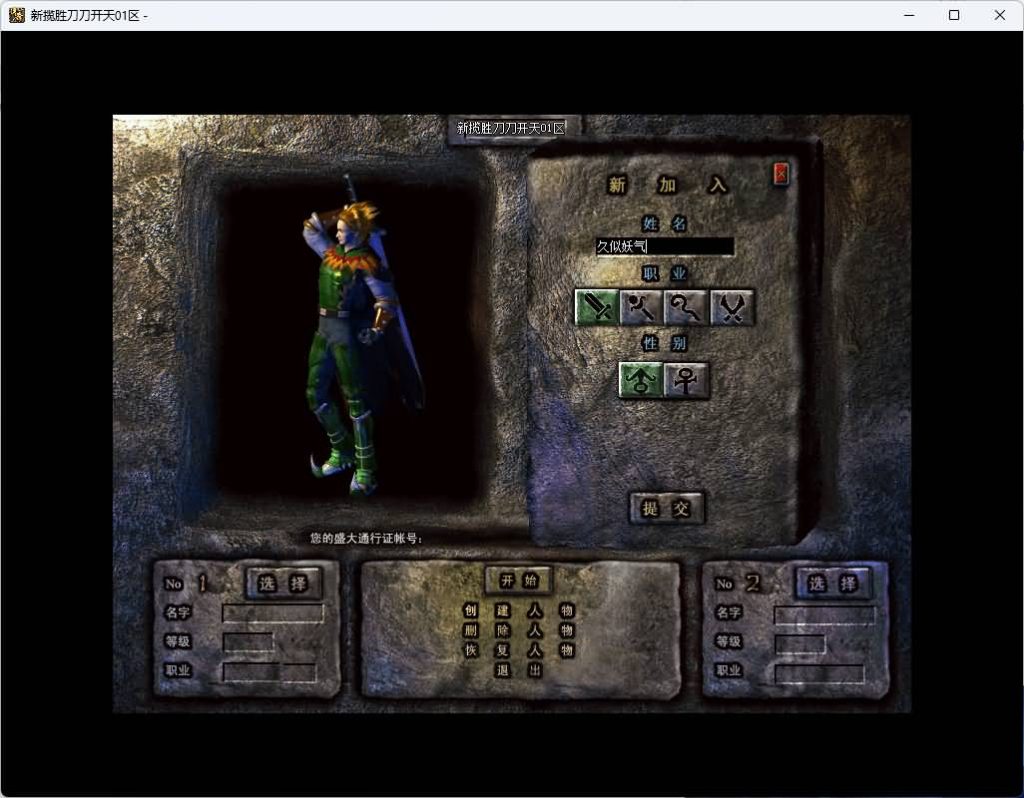
Task: Close the new character panel with red X
Action: click(781, 174)
